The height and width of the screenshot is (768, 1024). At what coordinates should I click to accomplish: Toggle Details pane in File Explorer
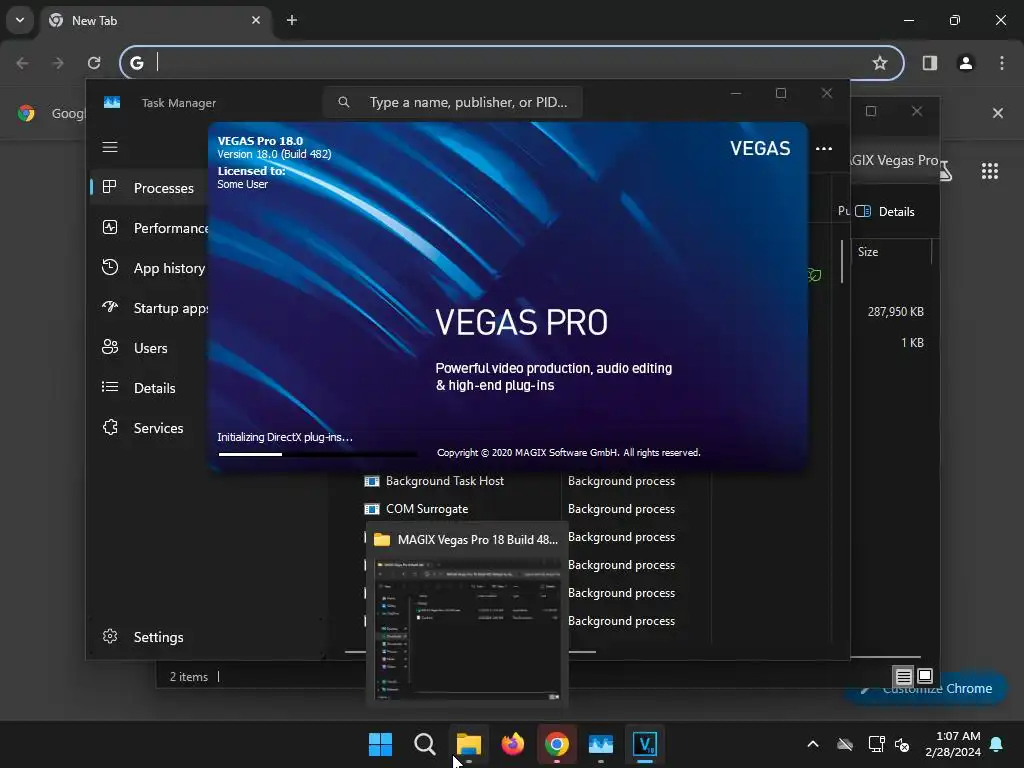point(885,211)
